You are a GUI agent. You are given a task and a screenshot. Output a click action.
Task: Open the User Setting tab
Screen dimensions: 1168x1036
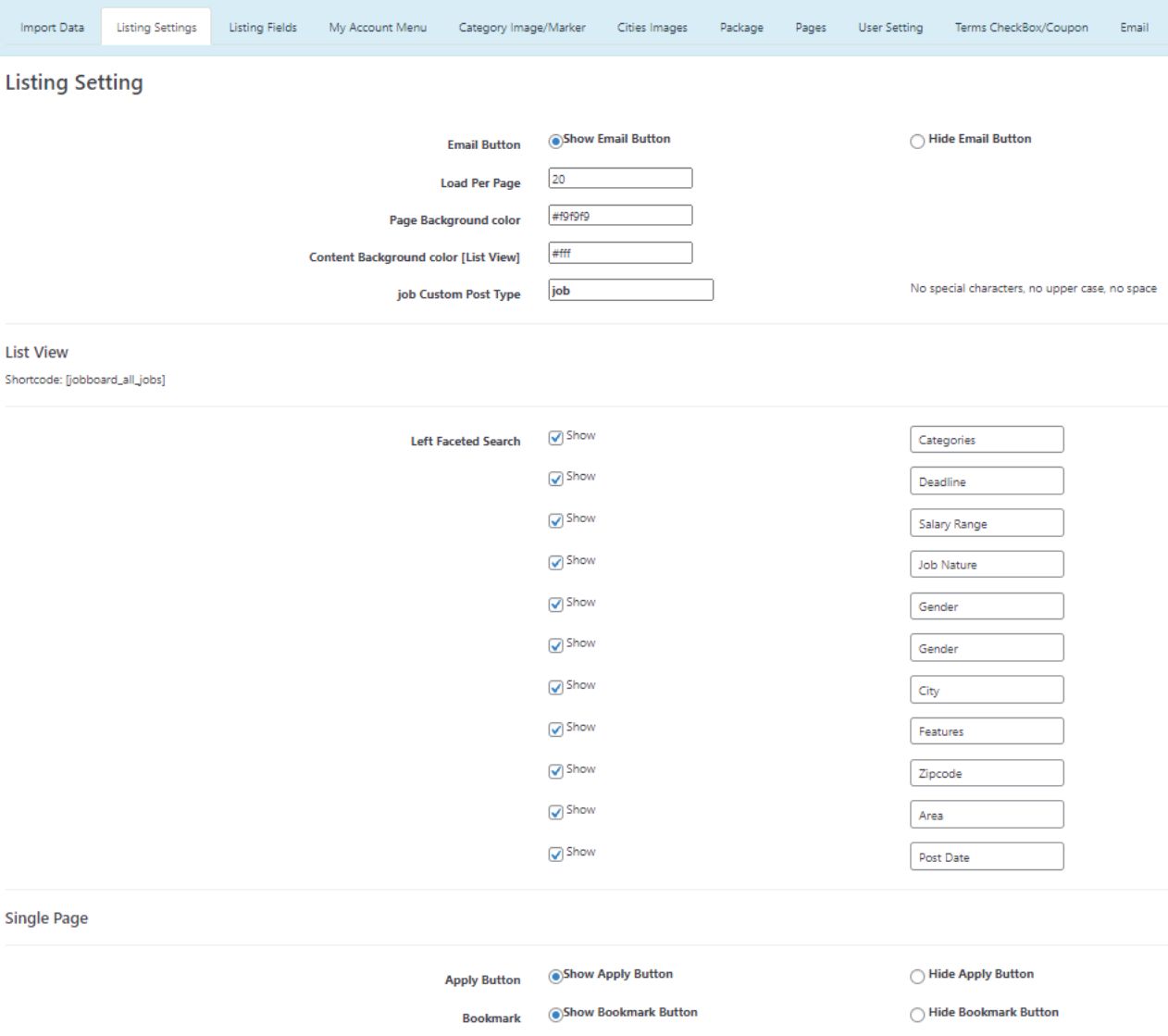tap(890, 28)
